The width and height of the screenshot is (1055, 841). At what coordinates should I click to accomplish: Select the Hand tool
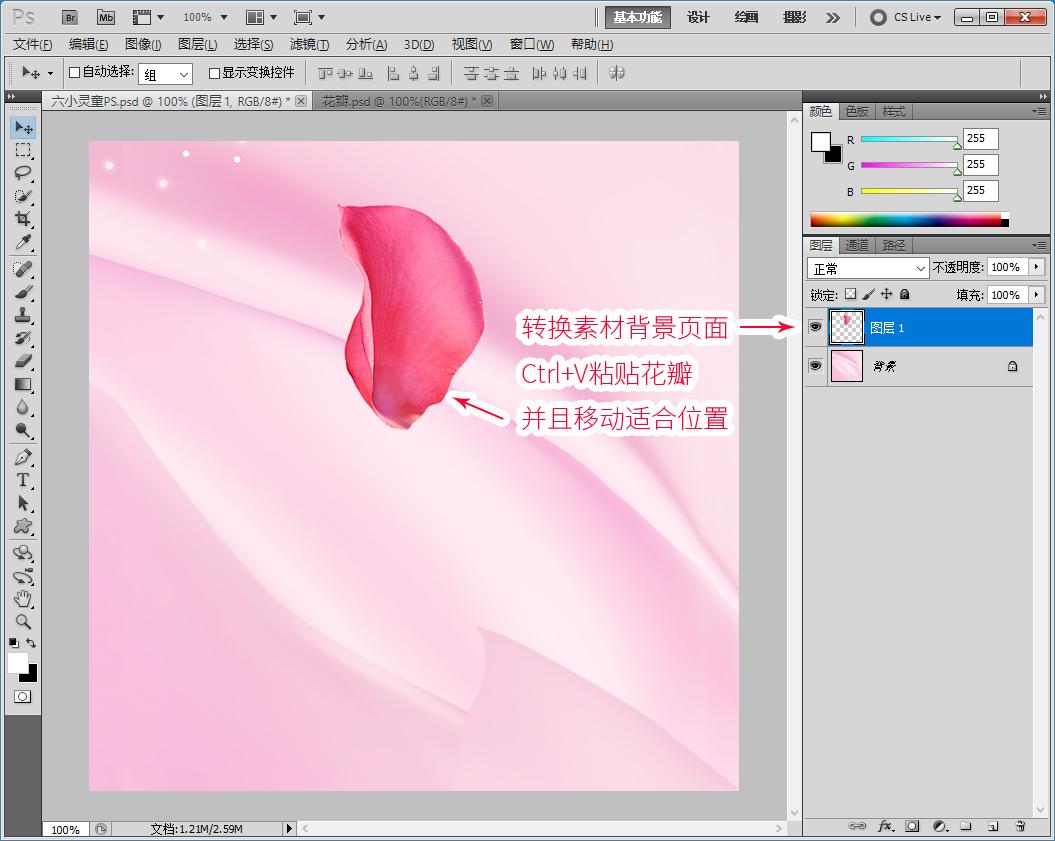24,599
